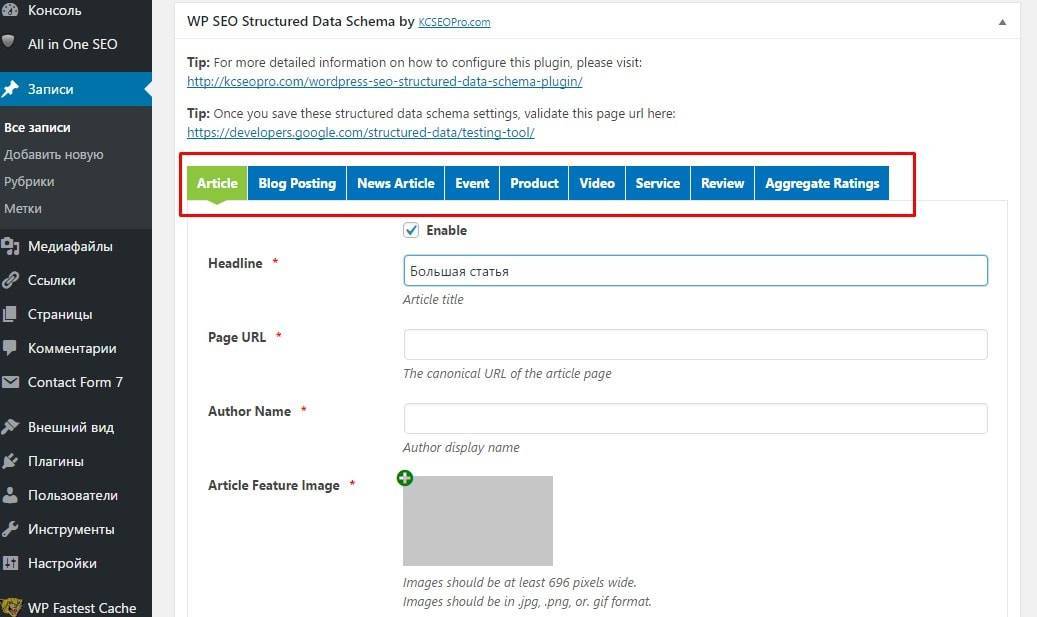Open the kcseopro.com plugin documentation link

(x=384, y=81)
